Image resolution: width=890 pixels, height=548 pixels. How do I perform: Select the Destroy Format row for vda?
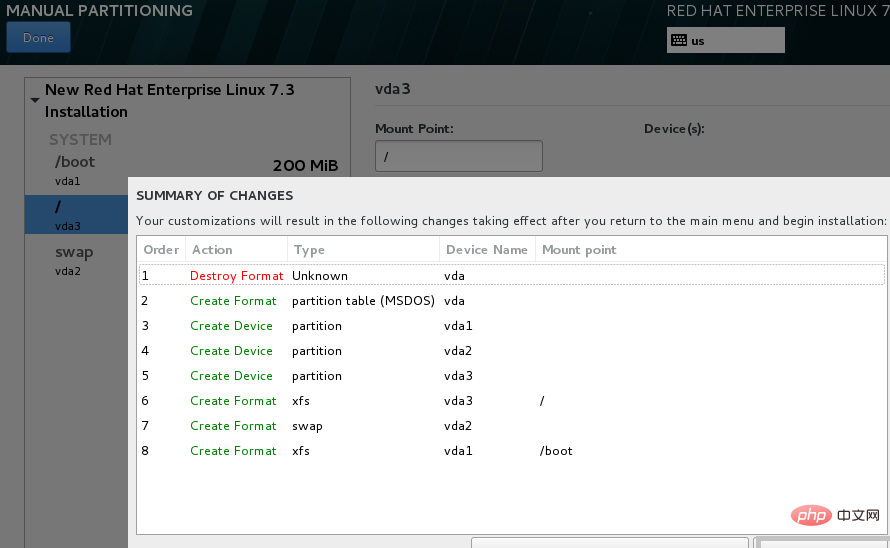[511, 275]
